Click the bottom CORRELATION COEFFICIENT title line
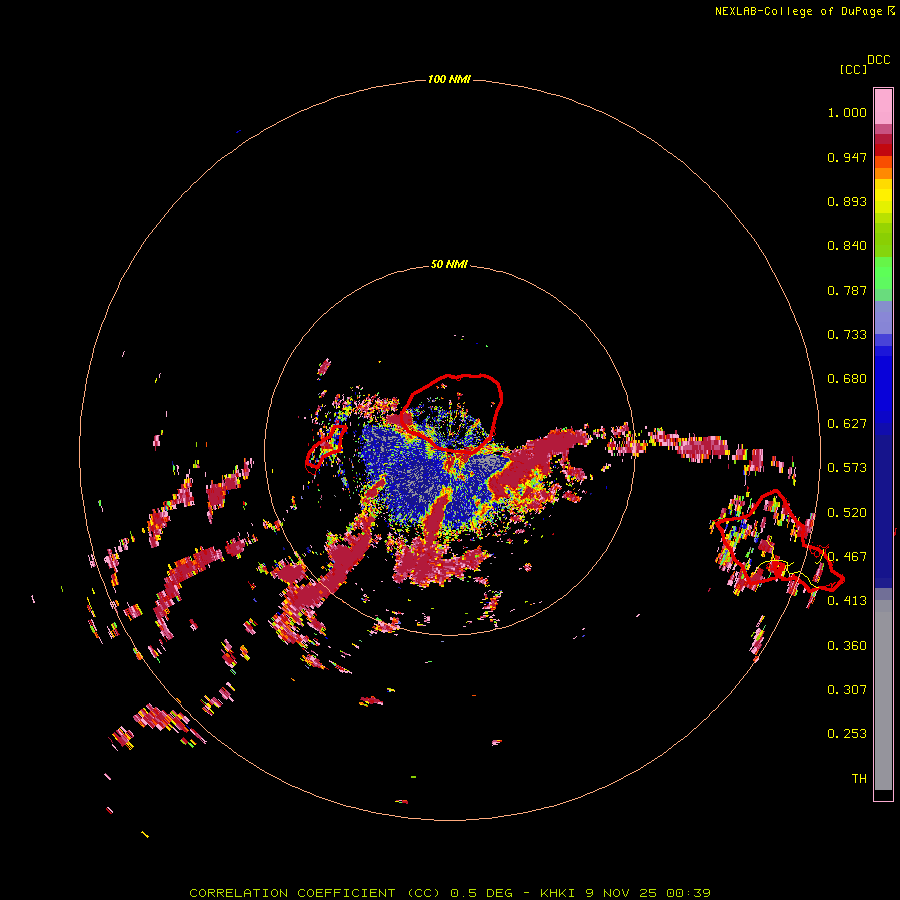 pos(450,893)
